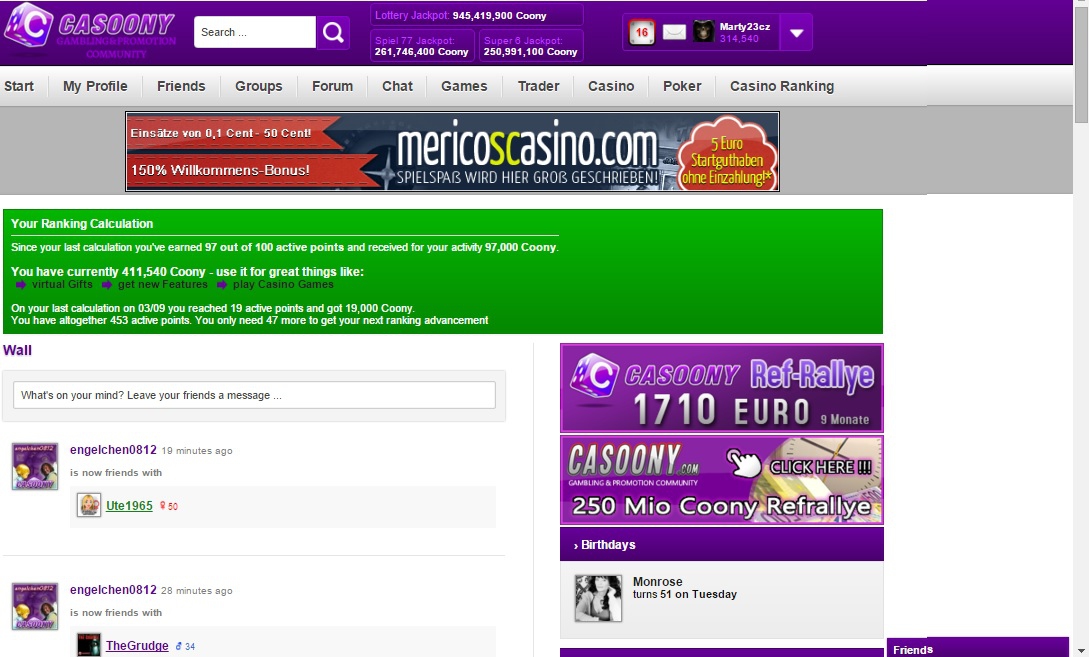Click the Casoony Ref-Rallye 1710 Euro banner
Screen dimensions: 1089x657
pos(722,388)
